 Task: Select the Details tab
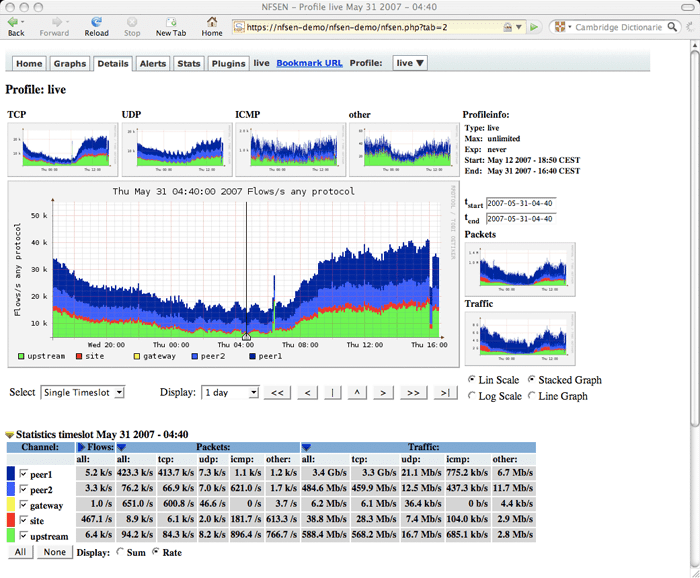[113, 63]
